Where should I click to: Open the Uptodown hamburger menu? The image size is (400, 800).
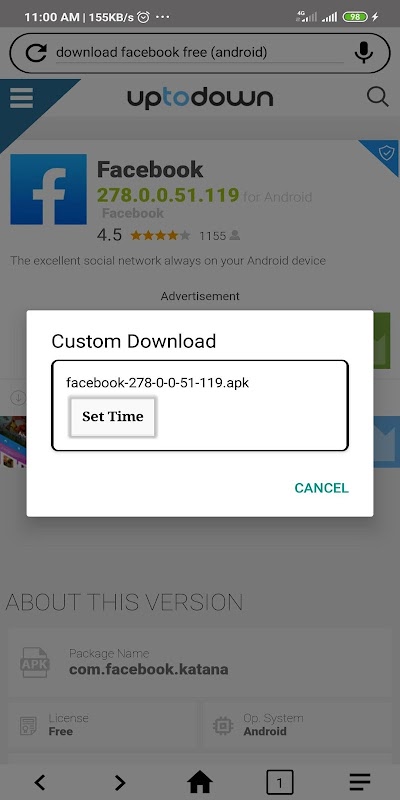coord(21,98)
